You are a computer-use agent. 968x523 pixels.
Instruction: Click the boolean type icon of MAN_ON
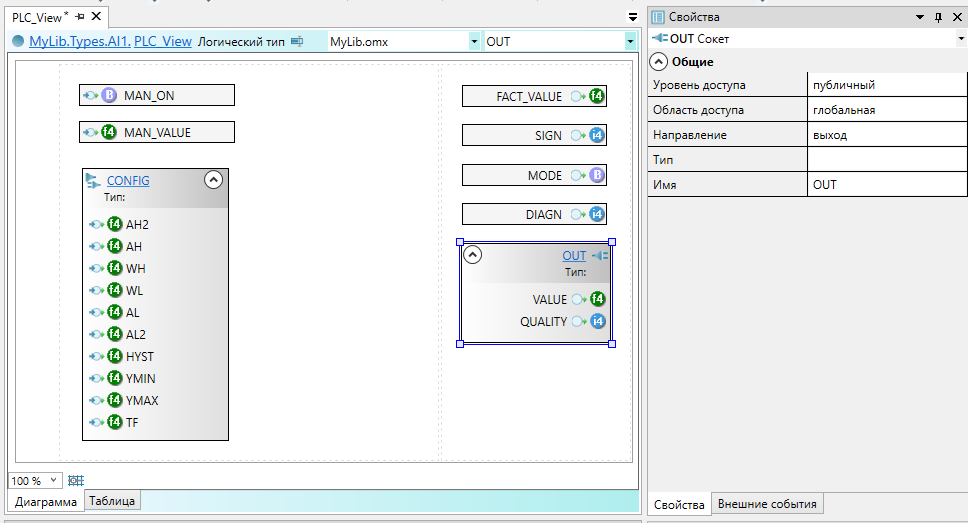110,96
